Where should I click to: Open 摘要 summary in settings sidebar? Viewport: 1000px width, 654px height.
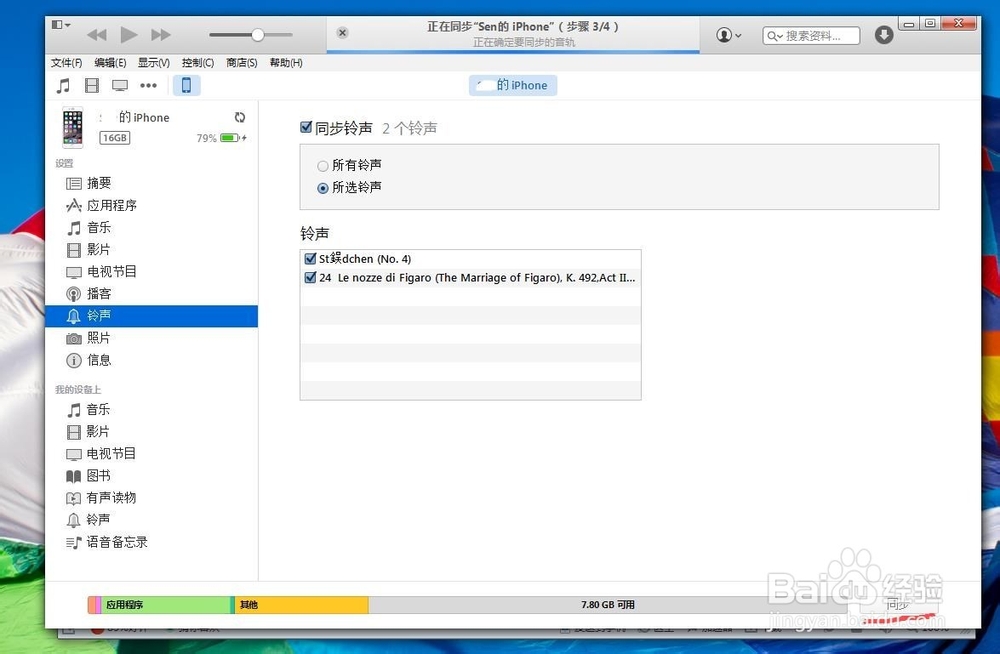(x=152, y=183)
